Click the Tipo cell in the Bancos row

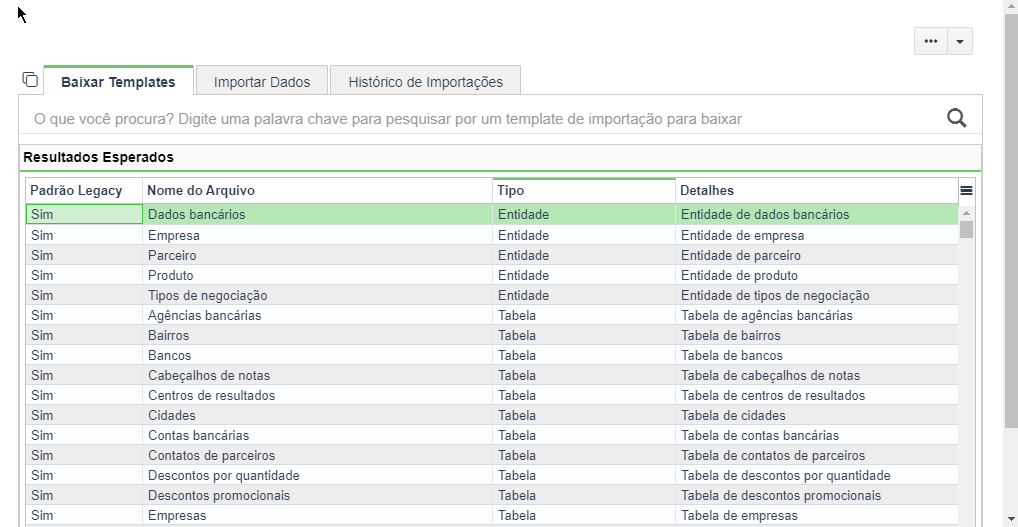[584, 356]
